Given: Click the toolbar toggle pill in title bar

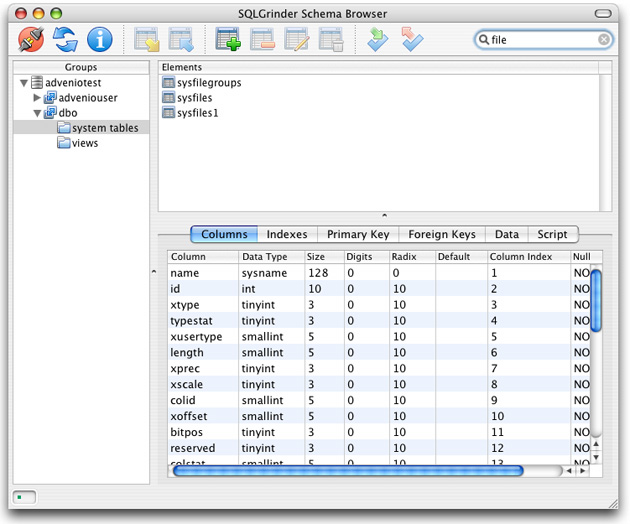Looking at the screenshot, I should tap(603, 14).
